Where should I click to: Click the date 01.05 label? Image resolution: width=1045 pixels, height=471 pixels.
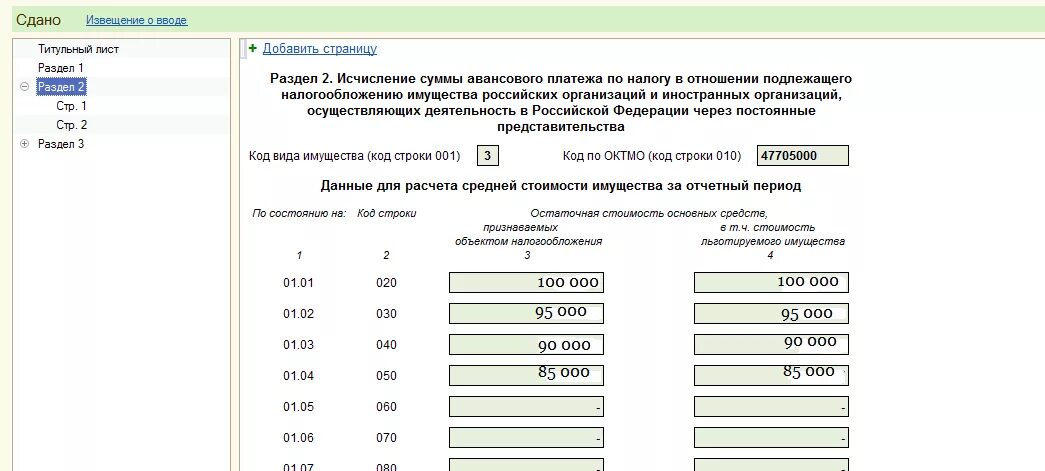click(298, 407)
